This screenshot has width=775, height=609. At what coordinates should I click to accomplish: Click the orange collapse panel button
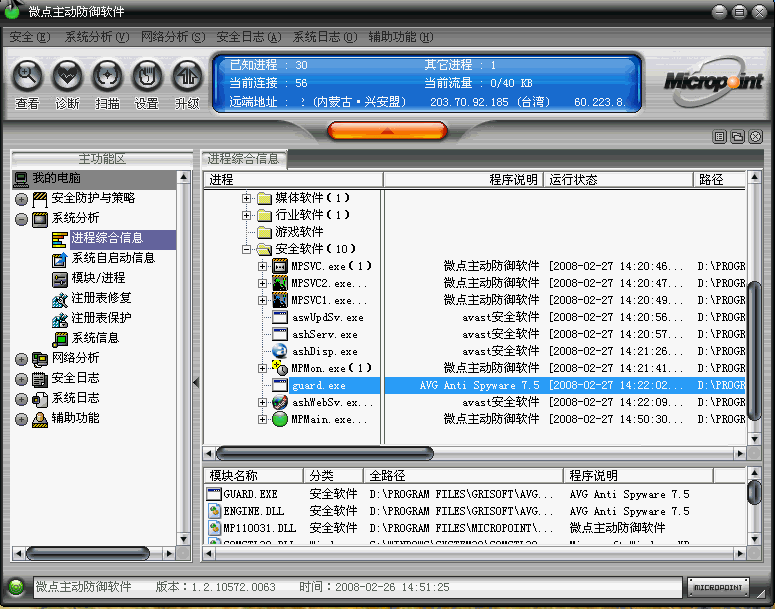pos(387,131)
